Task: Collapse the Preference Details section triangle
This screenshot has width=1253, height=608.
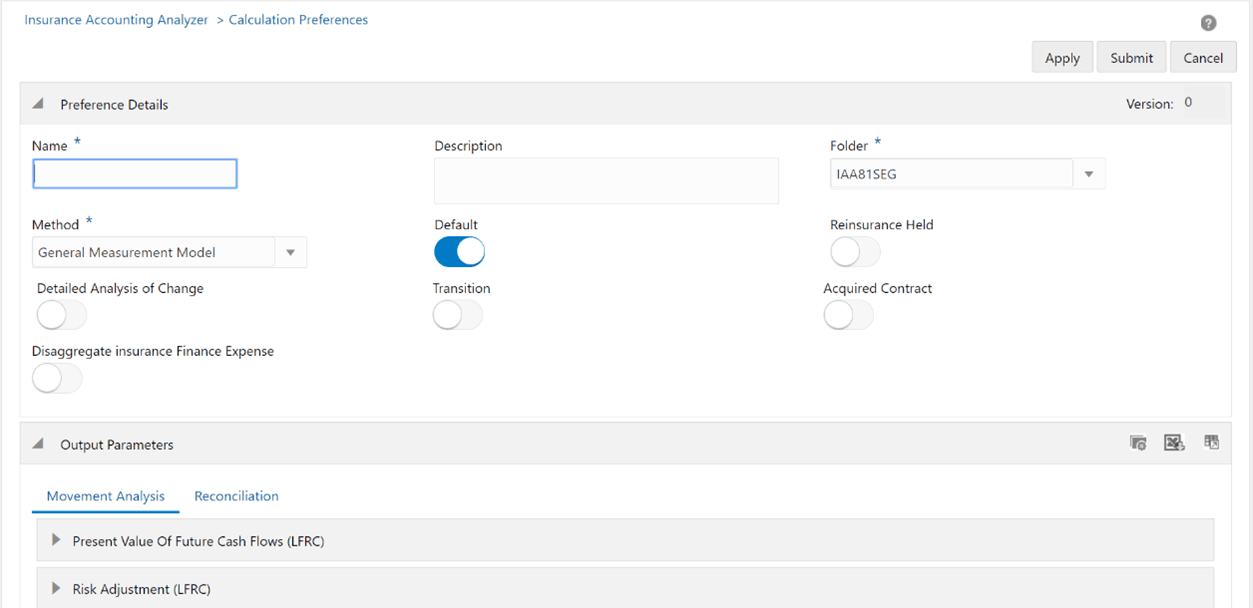Action: coord(37,103)
